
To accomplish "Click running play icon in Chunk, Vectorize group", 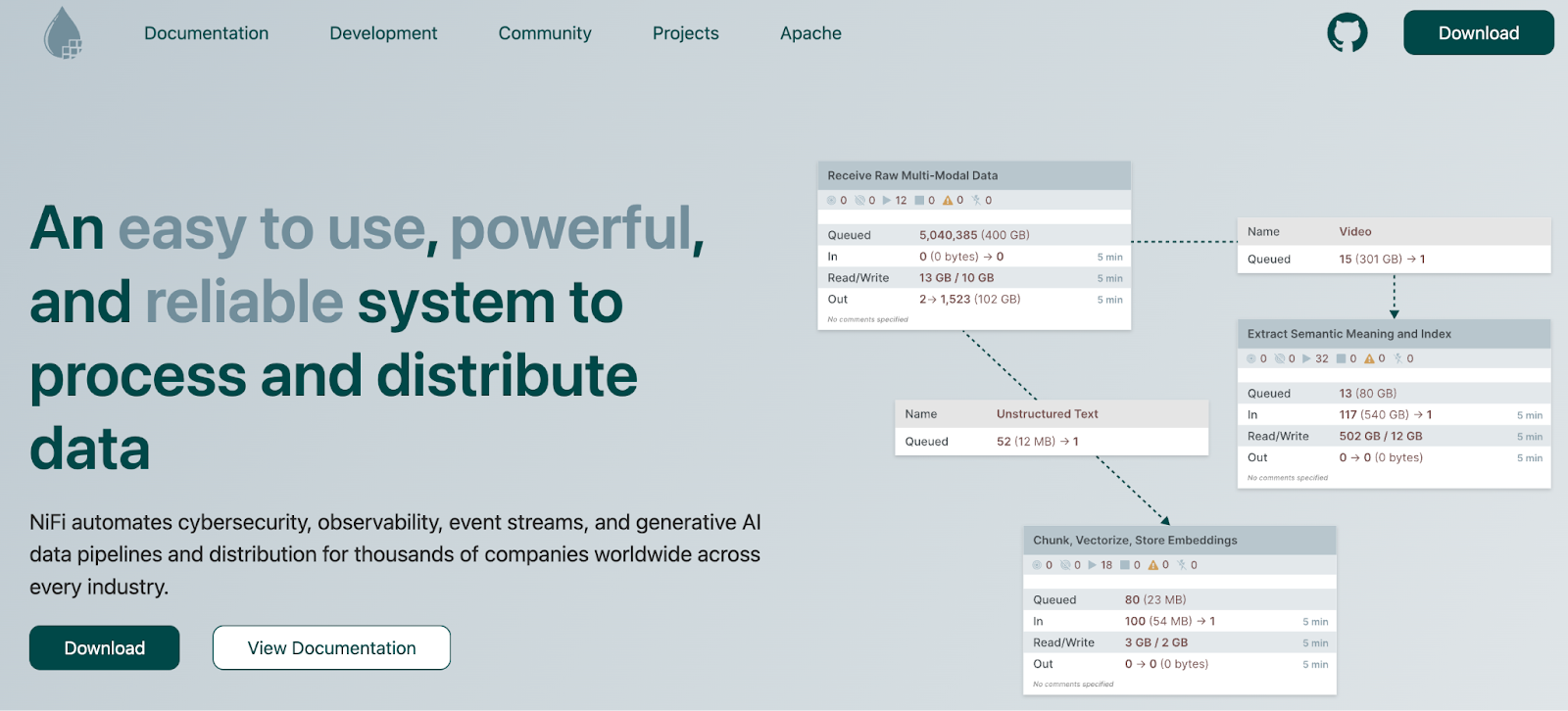I will pyautogui.click(x=1093, y=565).
